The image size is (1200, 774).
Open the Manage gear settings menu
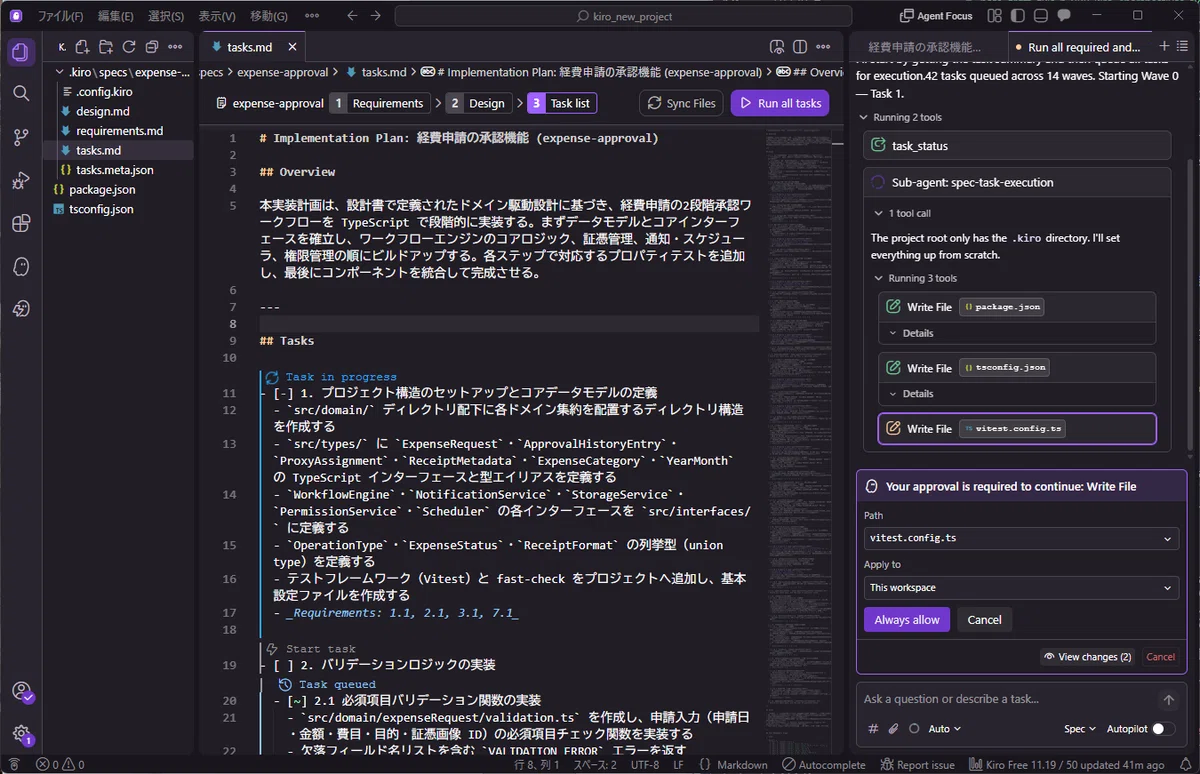[21, 734]
